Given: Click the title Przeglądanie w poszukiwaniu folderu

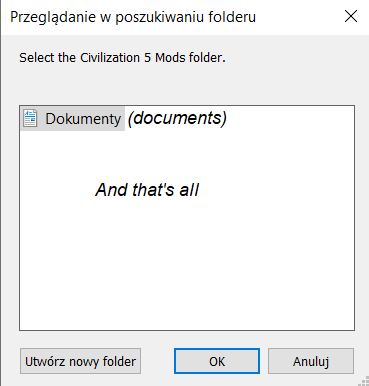Looking at the screenshot, I should [133, 17].
